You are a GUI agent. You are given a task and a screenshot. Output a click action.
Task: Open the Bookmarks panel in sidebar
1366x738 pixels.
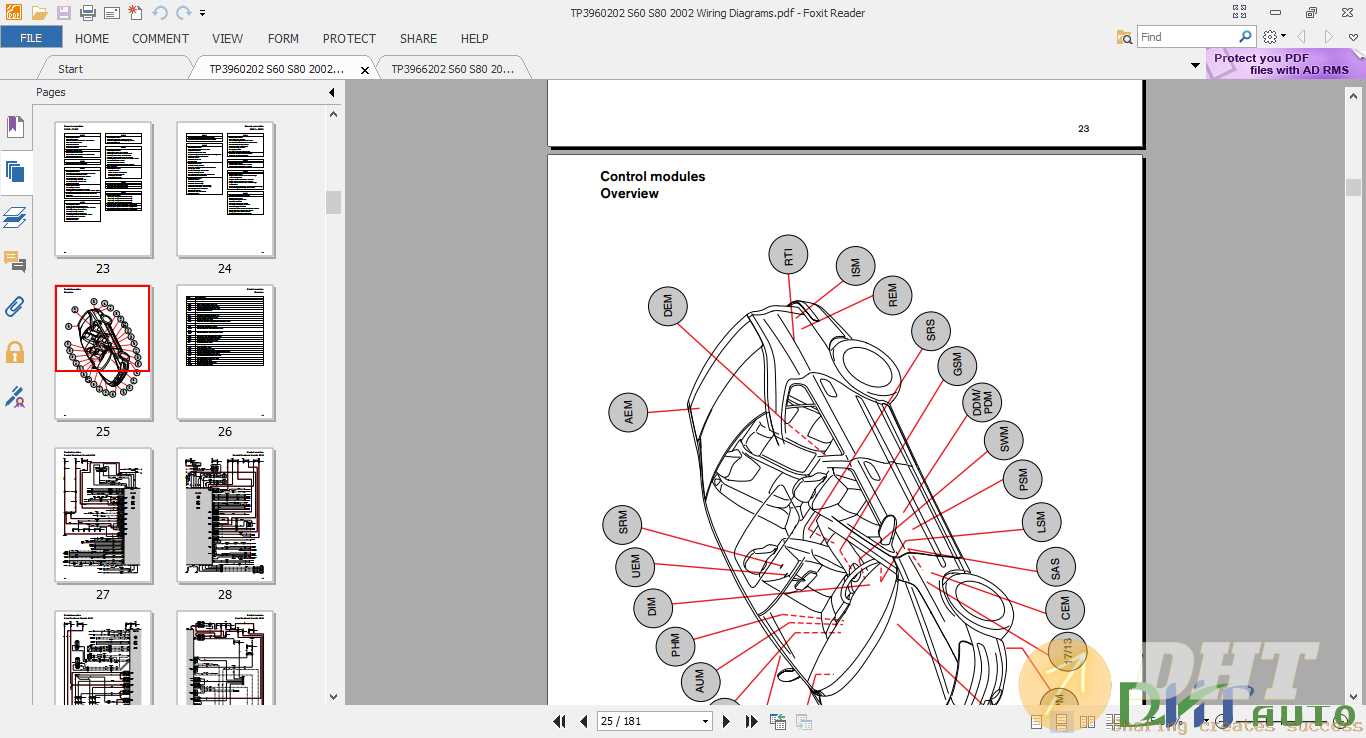(x=15, y=127)
